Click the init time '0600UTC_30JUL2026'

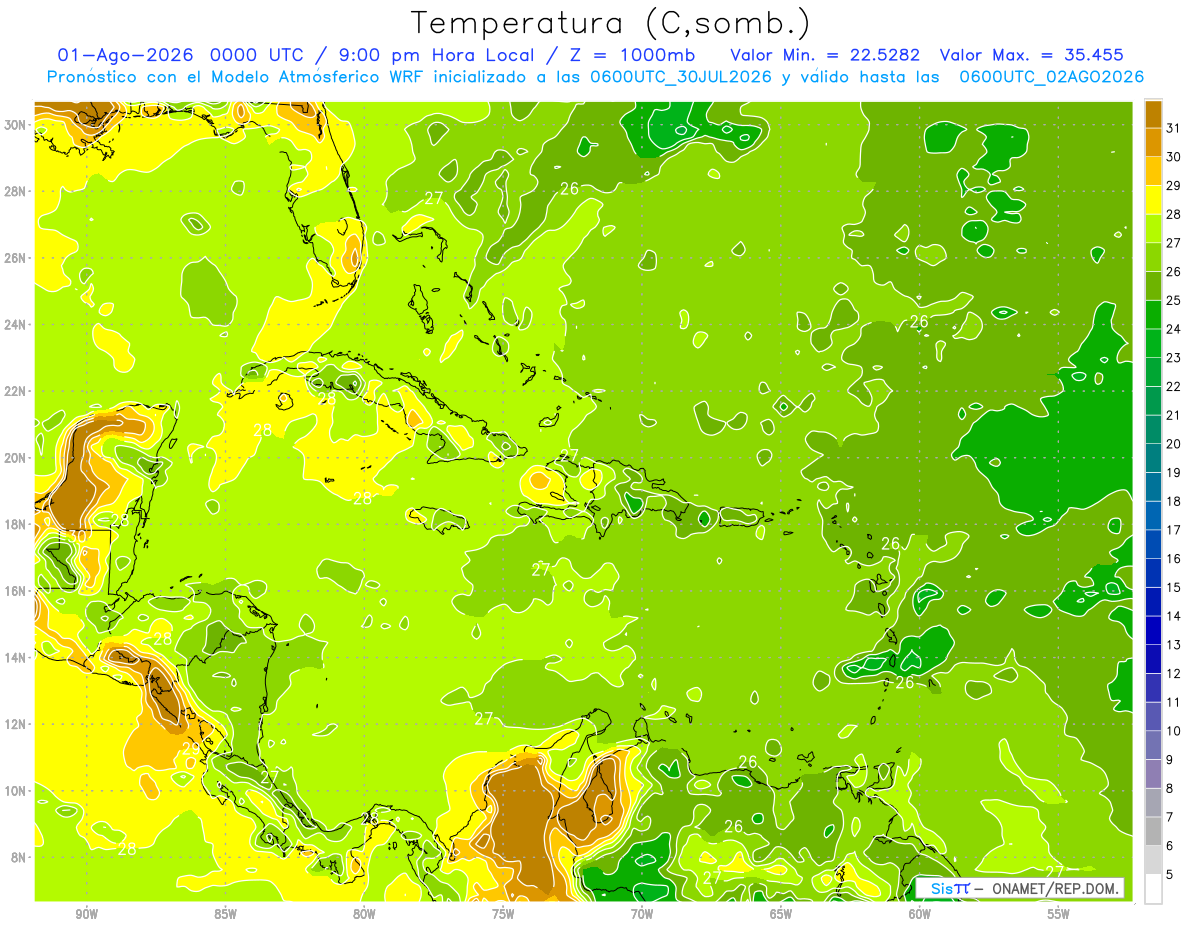tap(681, 77)
